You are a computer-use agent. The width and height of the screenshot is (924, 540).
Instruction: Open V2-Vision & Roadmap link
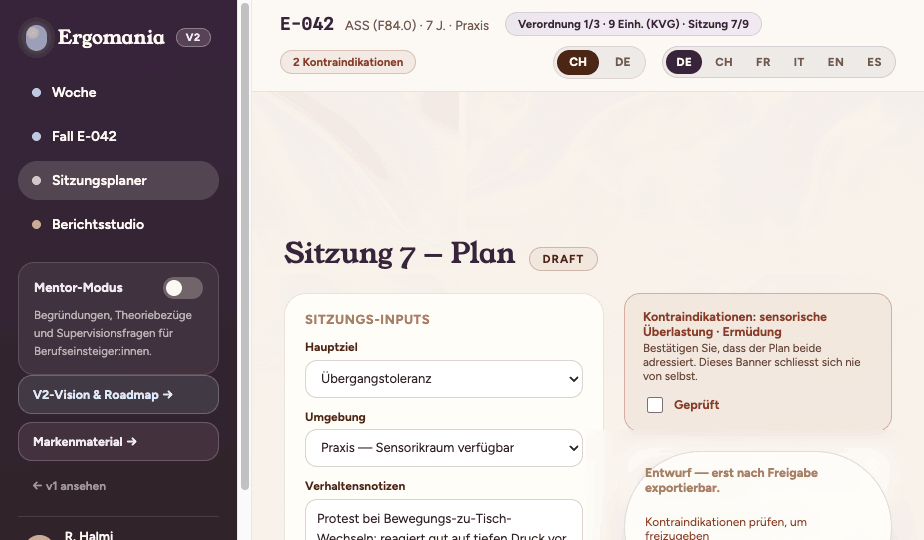(x=118, y=394)
